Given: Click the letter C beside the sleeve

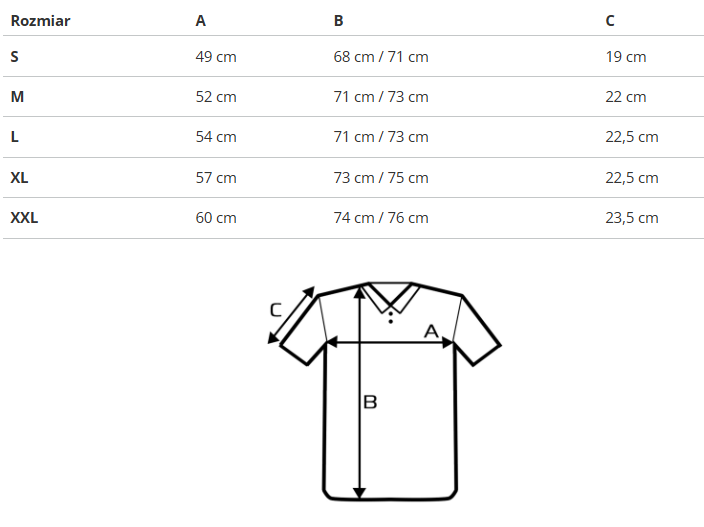Looking at the screenshot, I should click(276, 310).
